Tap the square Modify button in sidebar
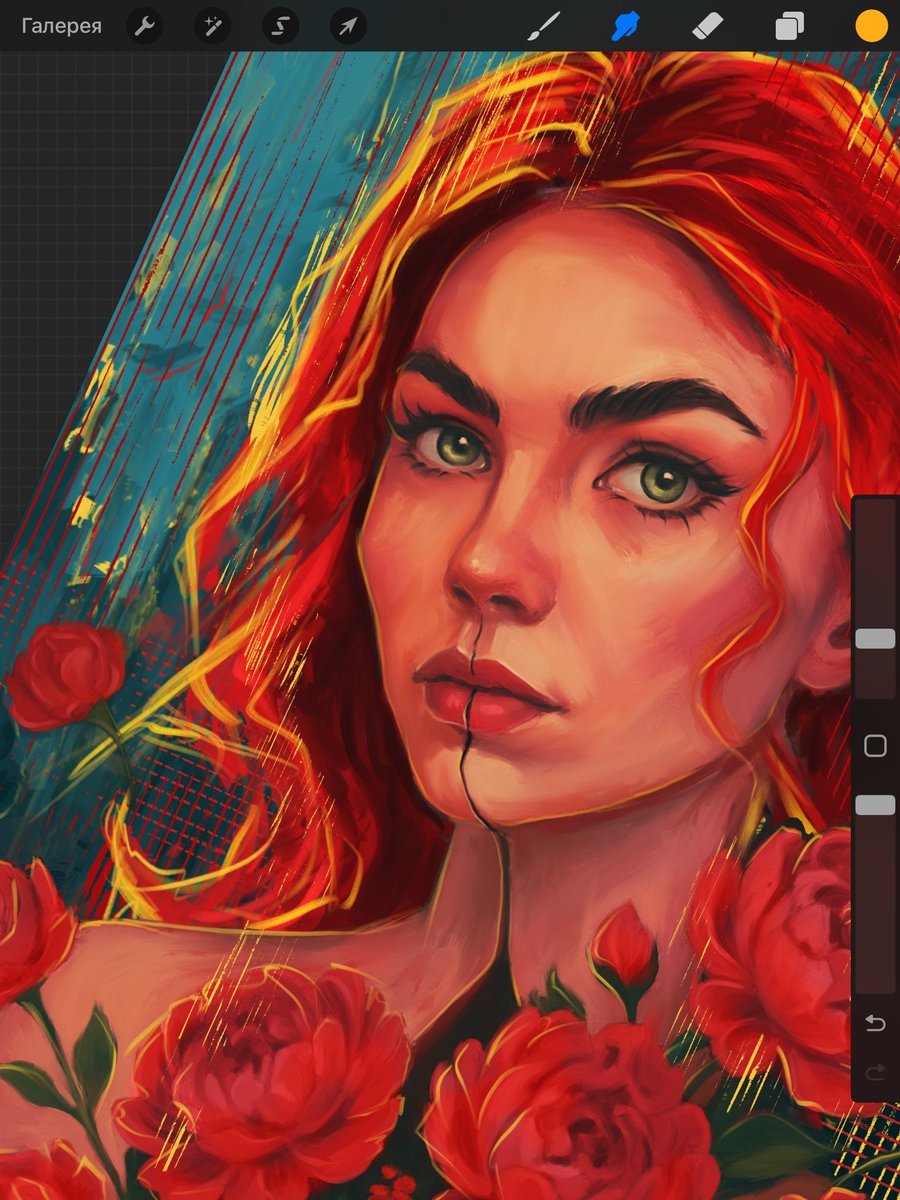The image size is (900, 1200). (x=875, y=746)
